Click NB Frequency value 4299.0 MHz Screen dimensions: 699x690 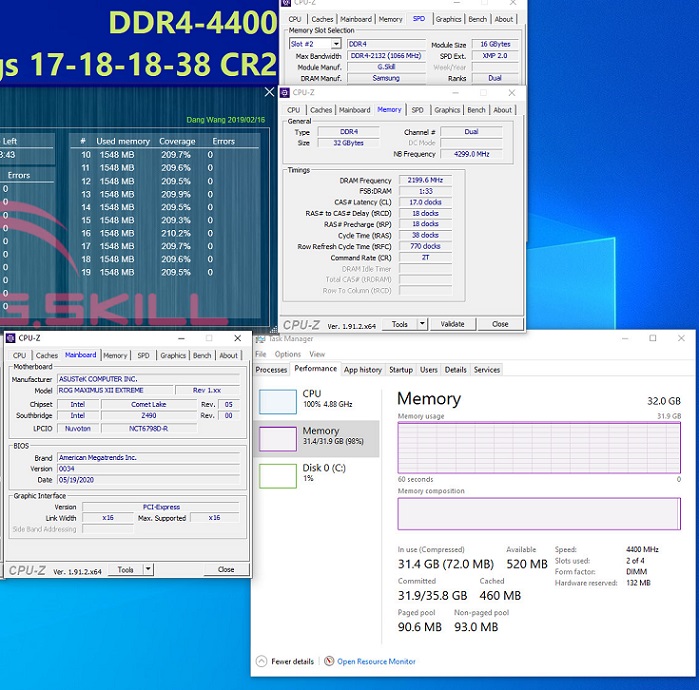coord(471,154)
